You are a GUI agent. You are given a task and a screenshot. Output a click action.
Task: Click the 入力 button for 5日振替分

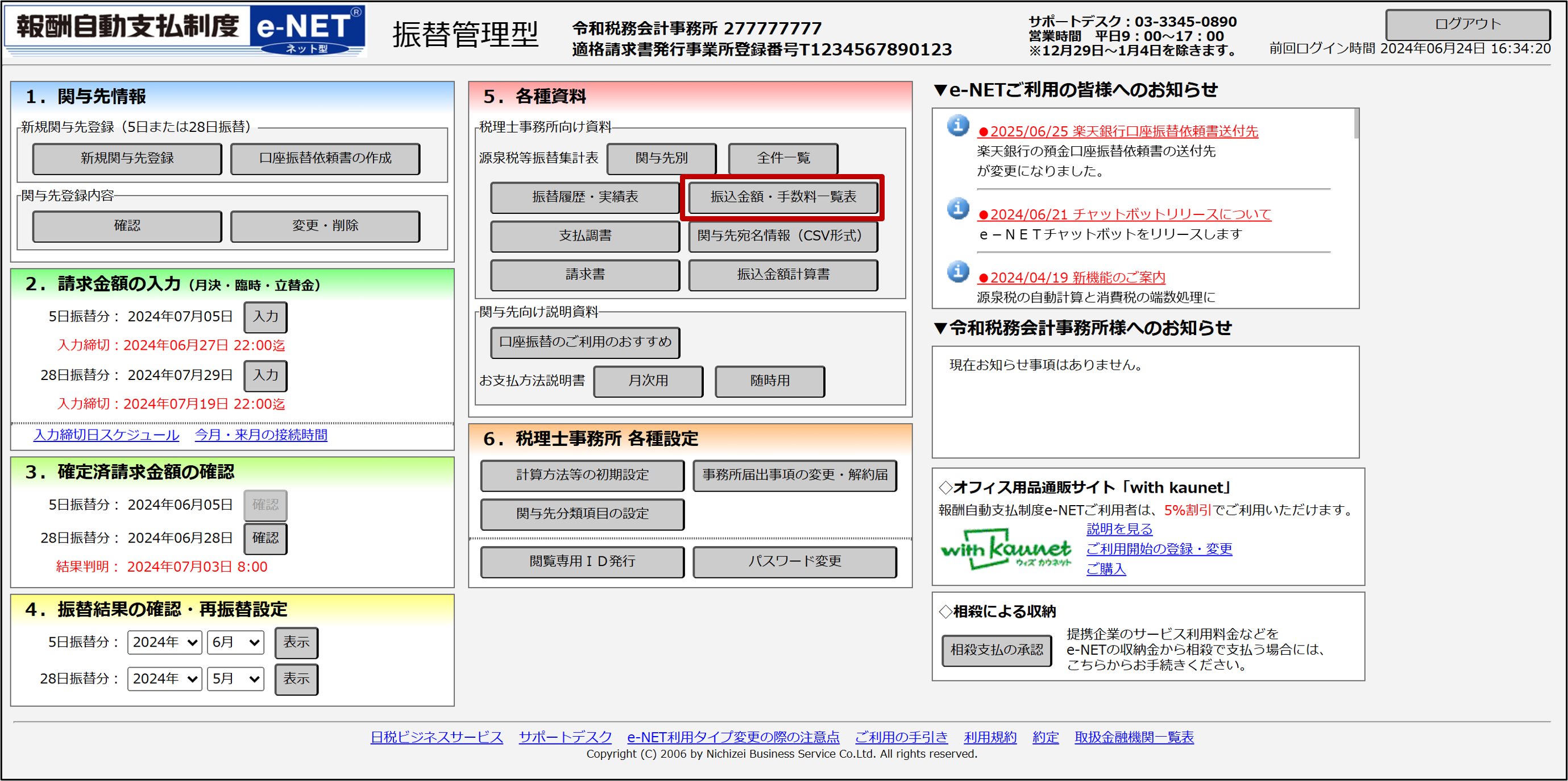[266, 317]
